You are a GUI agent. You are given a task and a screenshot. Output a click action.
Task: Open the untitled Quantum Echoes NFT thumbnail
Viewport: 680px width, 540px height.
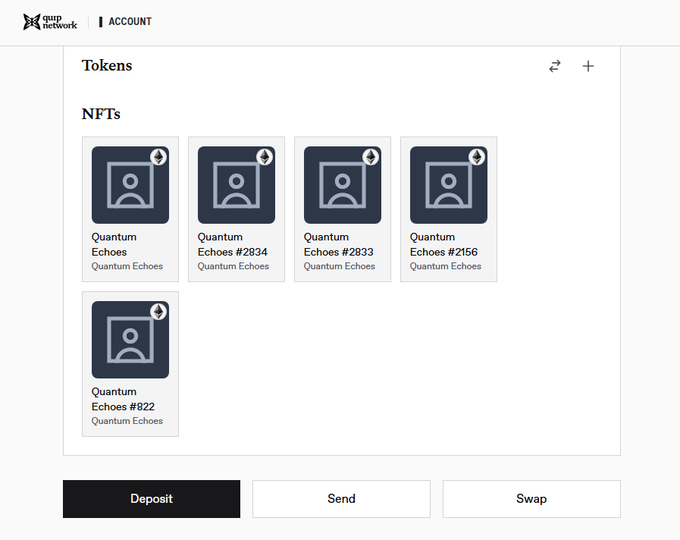point(130,185)
